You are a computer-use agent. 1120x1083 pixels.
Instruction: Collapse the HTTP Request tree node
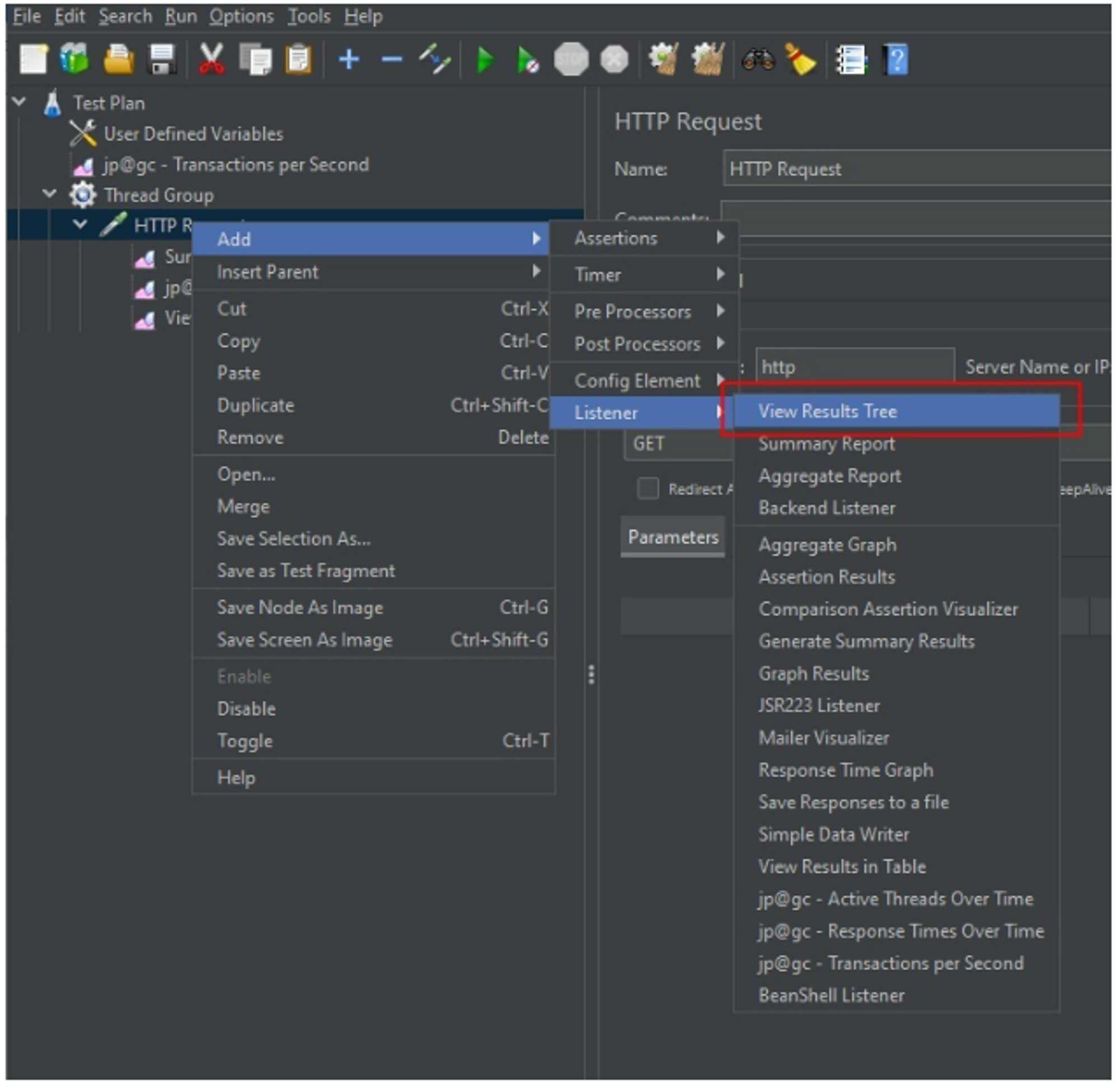[x=80, y=224]
